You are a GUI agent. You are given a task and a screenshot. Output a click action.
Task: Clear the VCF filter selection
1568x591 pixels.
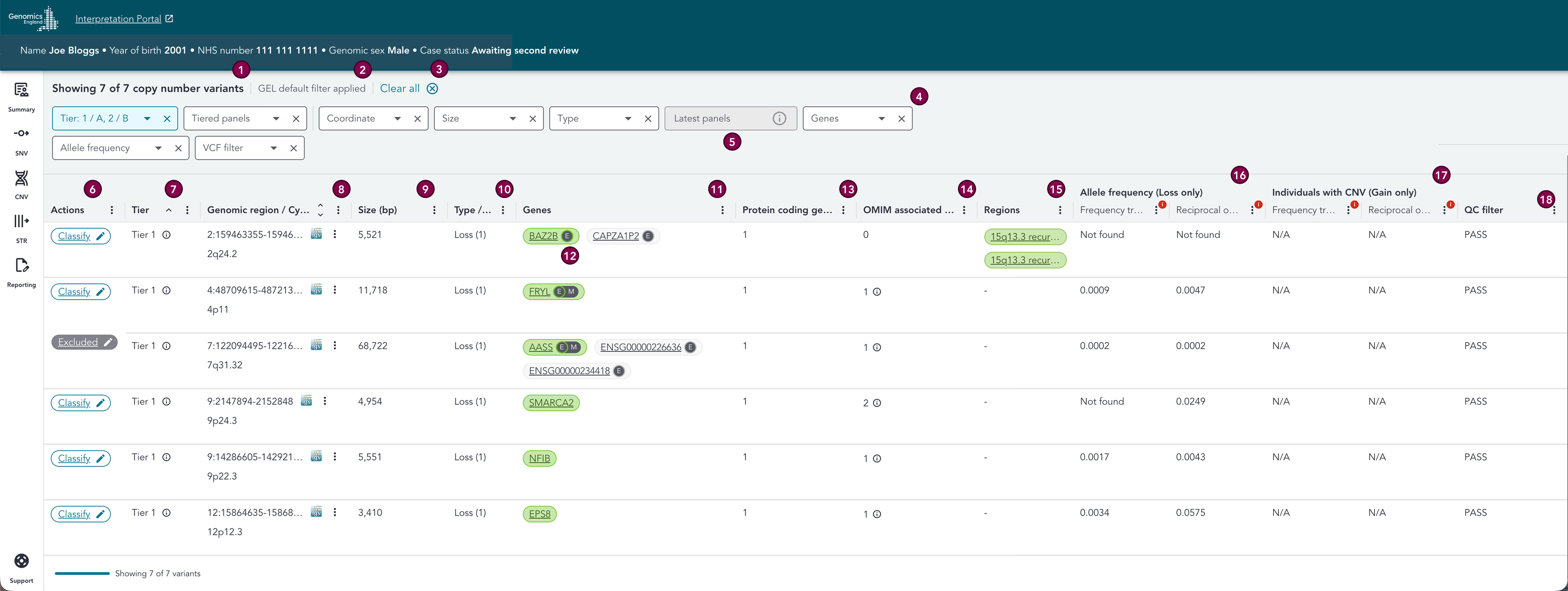pos(293,148)
